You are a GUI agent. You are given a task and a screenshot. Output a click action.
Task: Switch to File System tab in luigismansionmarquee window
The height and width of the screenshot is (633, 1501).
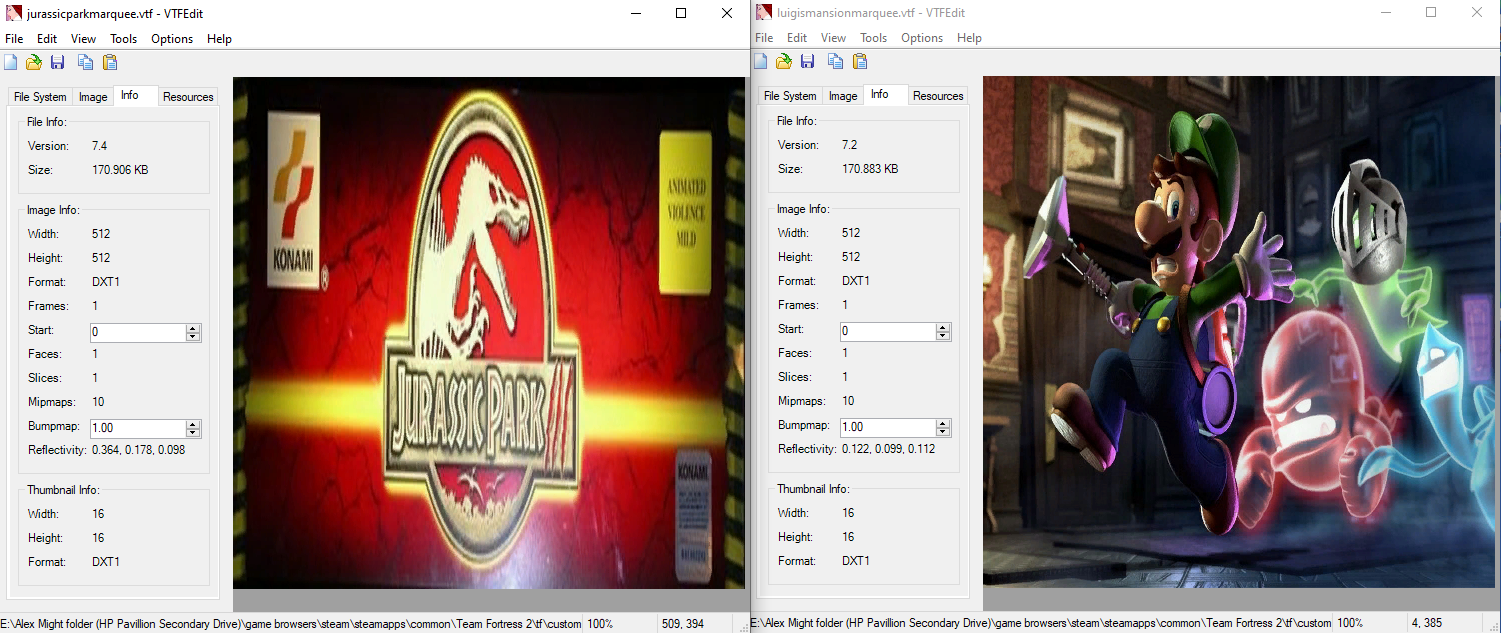pos(790,96)
